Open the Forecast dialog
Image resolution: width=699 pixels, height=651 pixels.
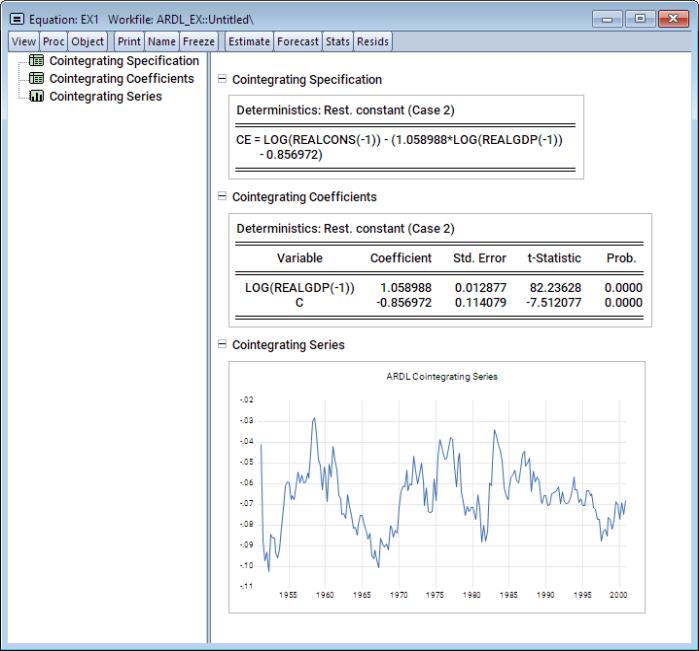[299, 41]
